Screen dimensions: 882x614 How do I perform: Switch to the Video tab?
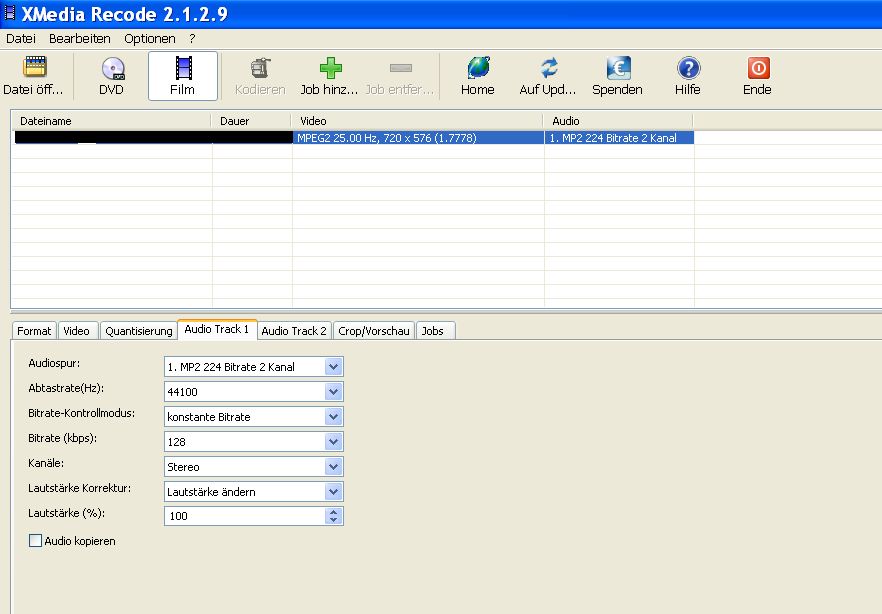(x=76, y=331)
